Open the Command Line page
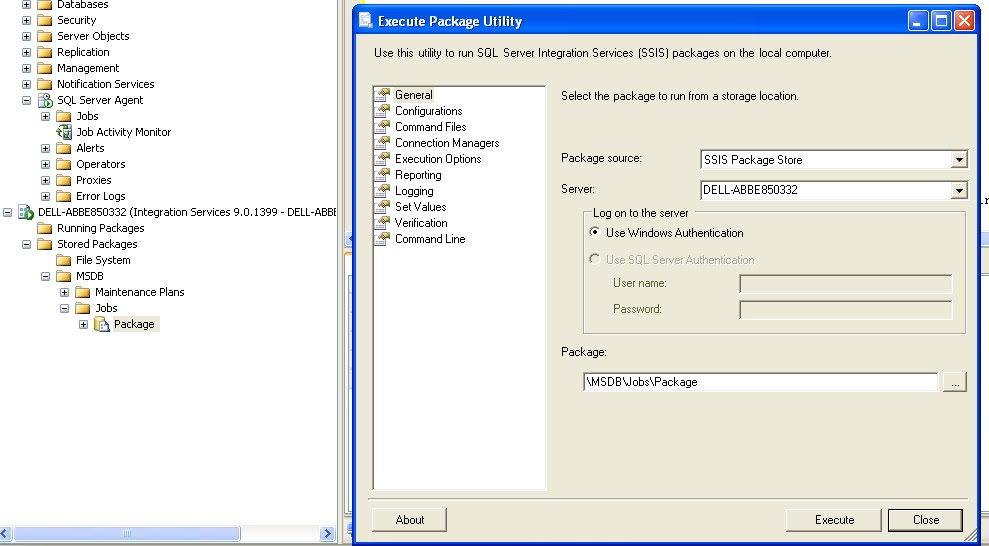 point(430,239)
